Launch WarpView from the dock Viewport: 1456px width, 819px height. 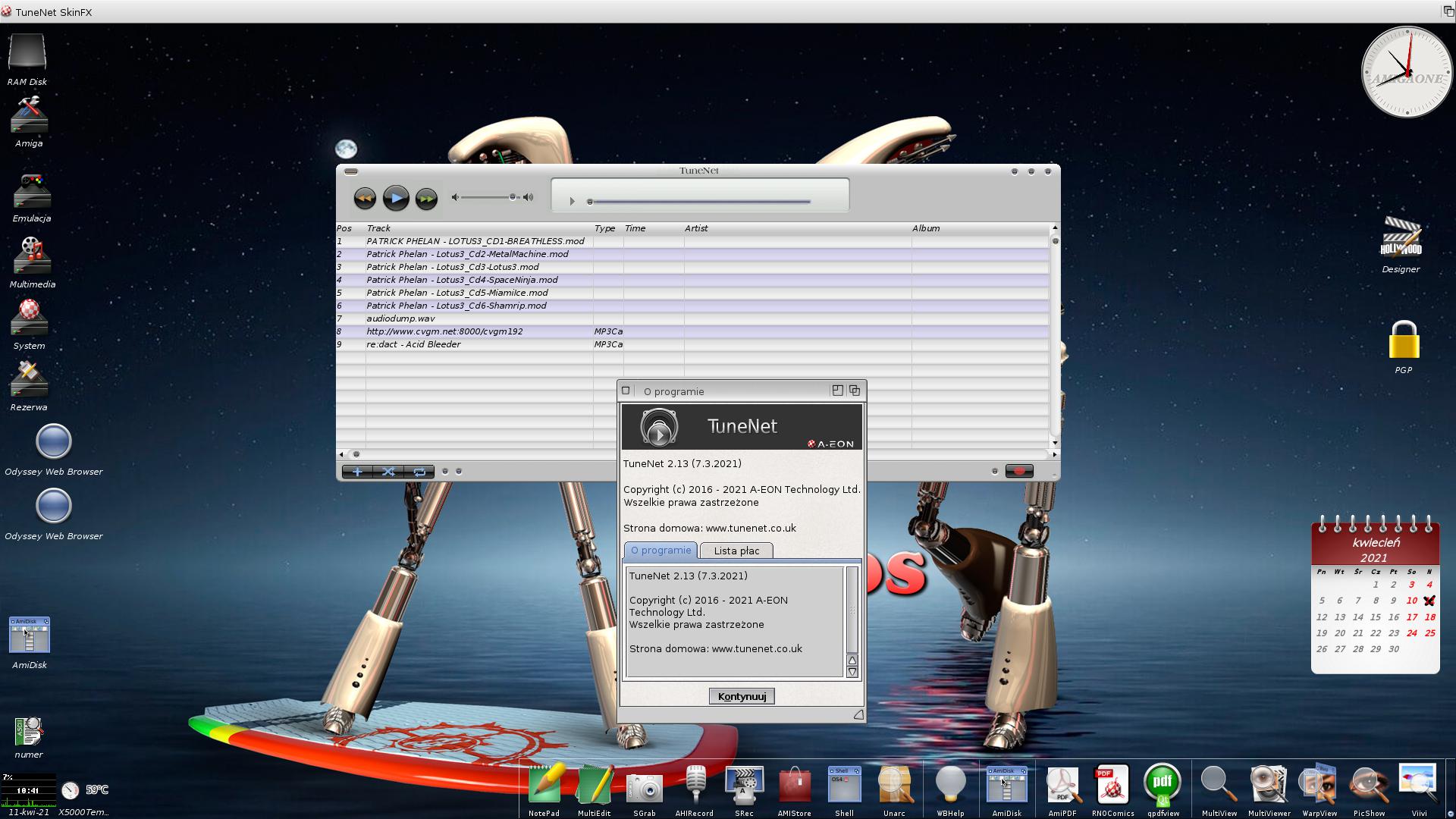pyautogui.click(x=1319, y=789)
